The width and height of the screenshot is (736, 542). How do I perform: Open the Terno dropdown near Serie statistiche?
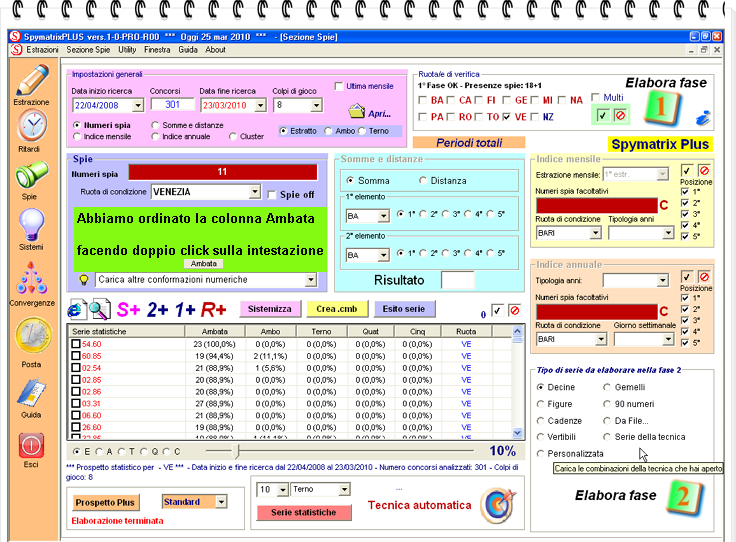[345, 489]
